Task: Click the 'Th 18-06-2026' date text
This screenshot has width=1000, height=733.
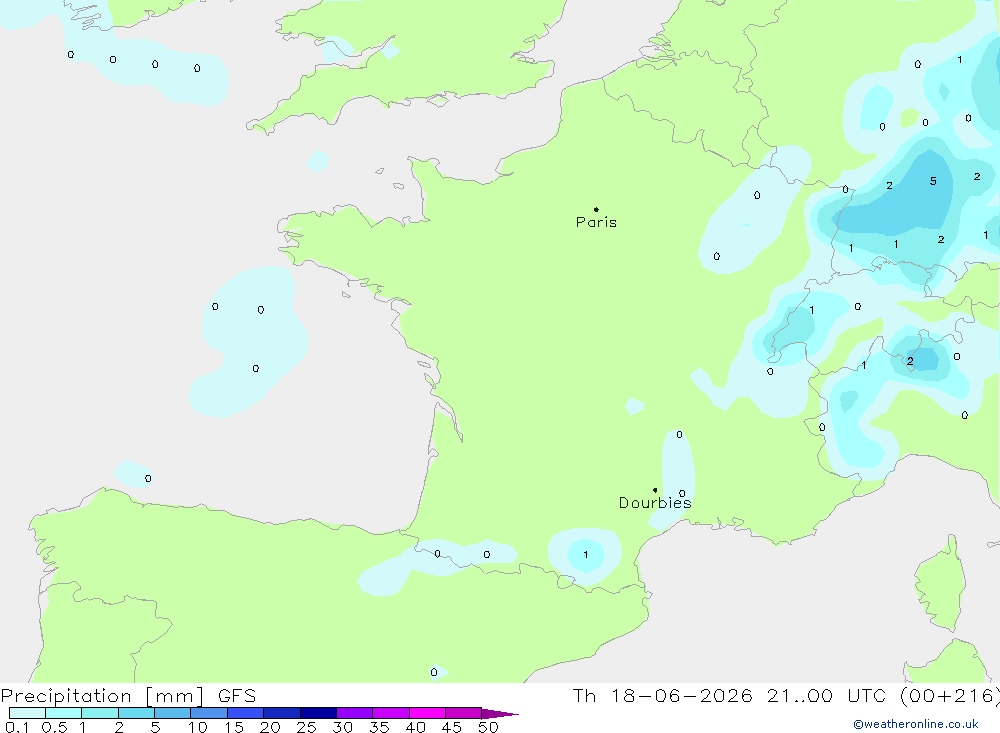Action: 663,696
